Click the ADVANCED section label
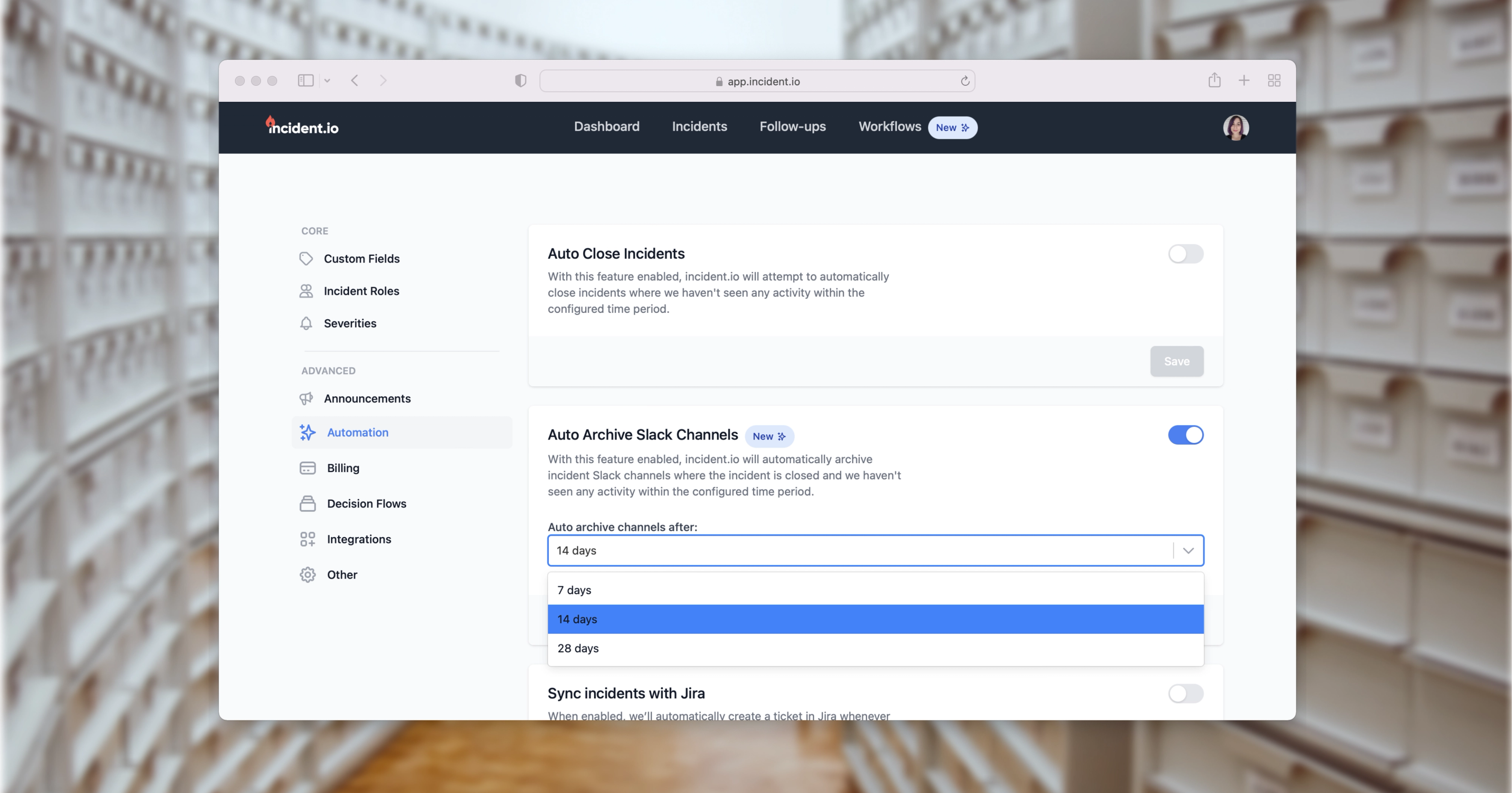The width and height of the screenshot is (1512, 793). click(x=328, y=371)
